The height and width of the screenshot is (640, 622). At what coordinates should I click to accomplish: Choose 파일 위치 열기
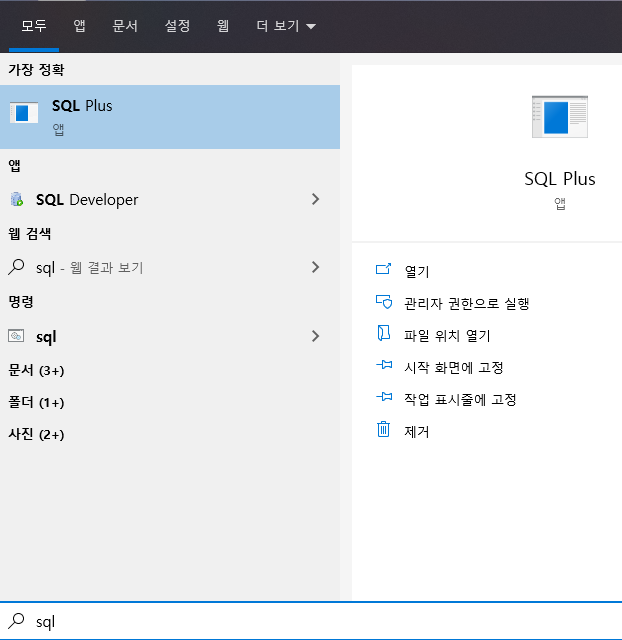click(447, 336)
